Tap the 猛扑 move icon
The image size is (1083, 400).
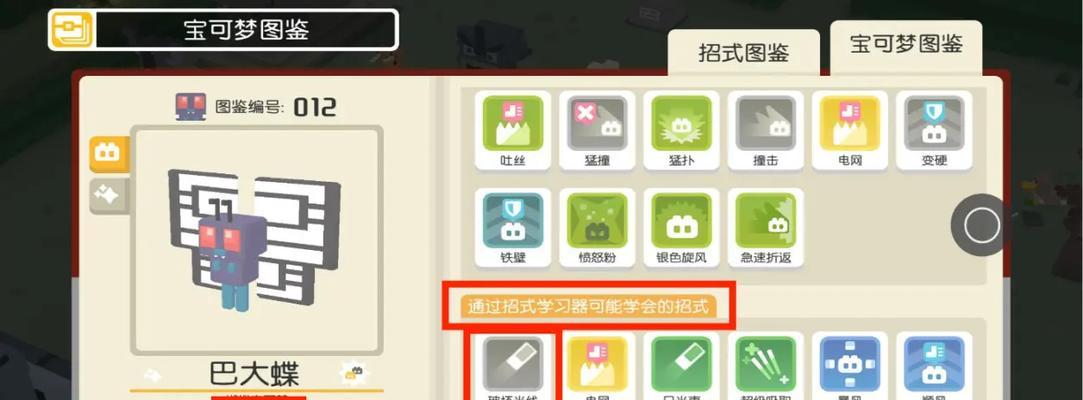pyautogui.click(x=681, y=130)
